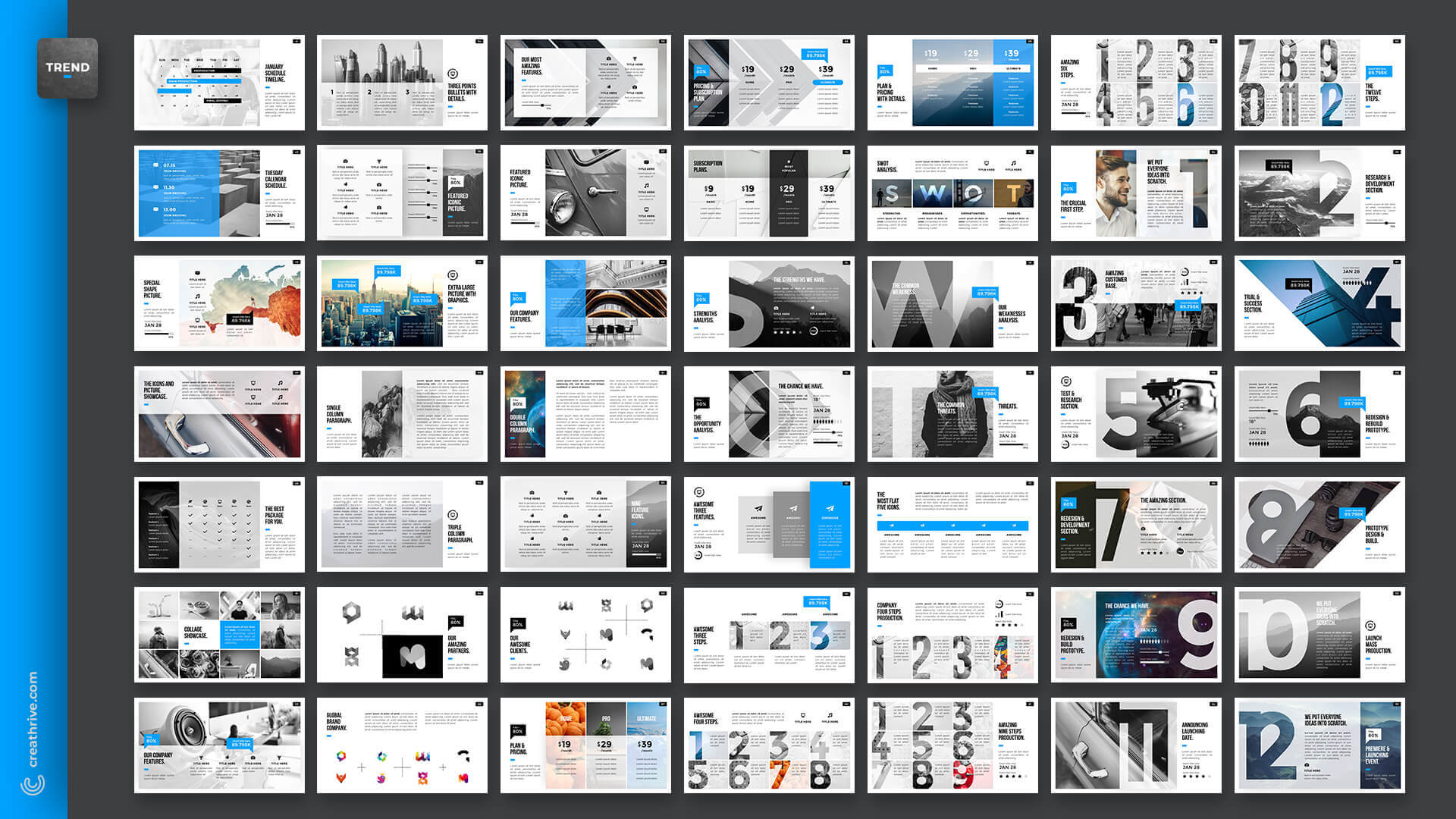
Task: Open the creathrive.com vertical link
Action: coord(33,718)
